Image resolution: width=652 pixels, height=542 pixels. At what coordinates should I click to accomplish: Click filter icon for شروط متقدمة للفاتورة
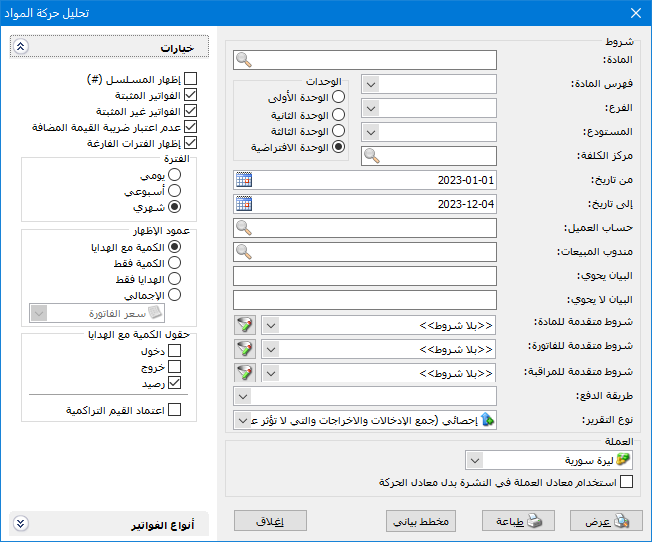coord(245,349)
